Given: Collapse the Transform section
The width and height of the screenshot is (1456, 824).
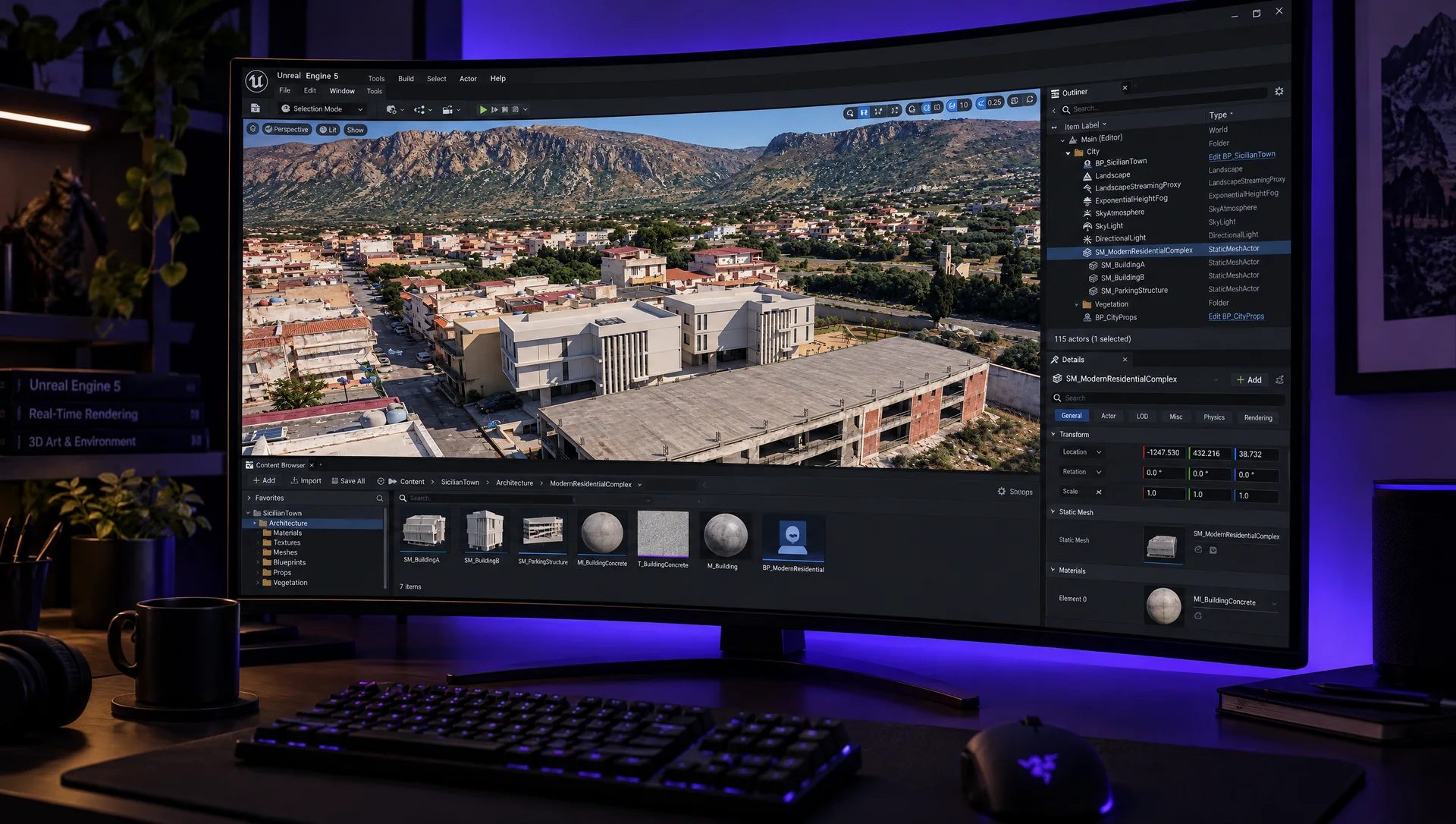Looking at the screenshot, I should 1053,434.
